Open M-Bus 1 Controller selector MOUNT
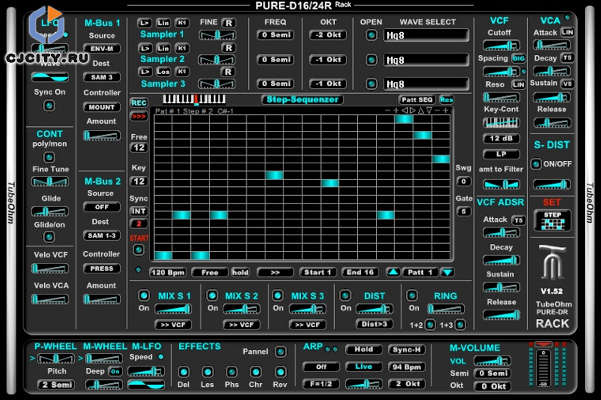The width and height of the screenshot is (601, 400). [102, 107]
